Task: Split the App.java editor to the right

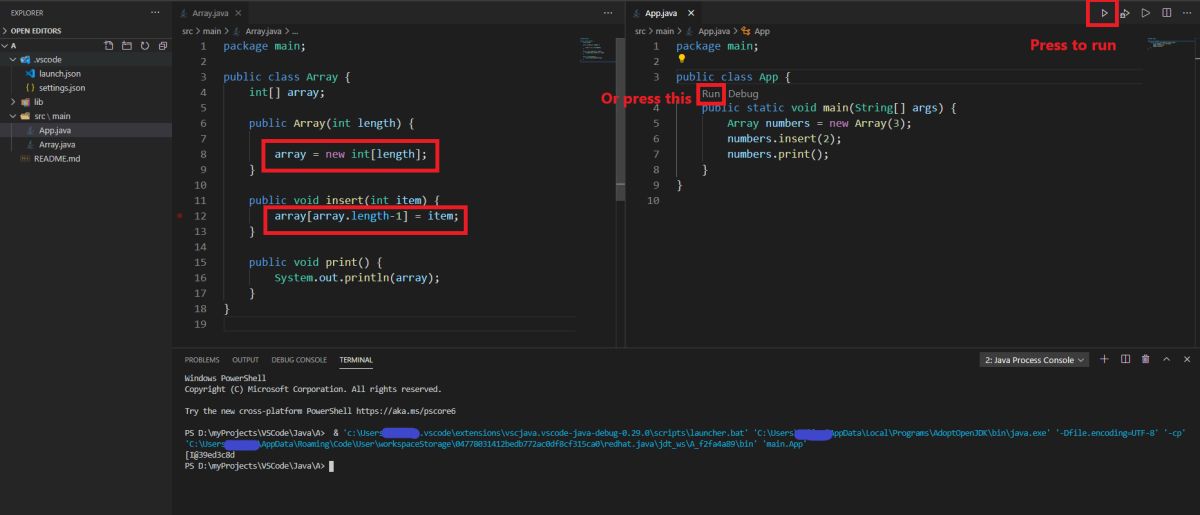Action: click(1167, 13)
